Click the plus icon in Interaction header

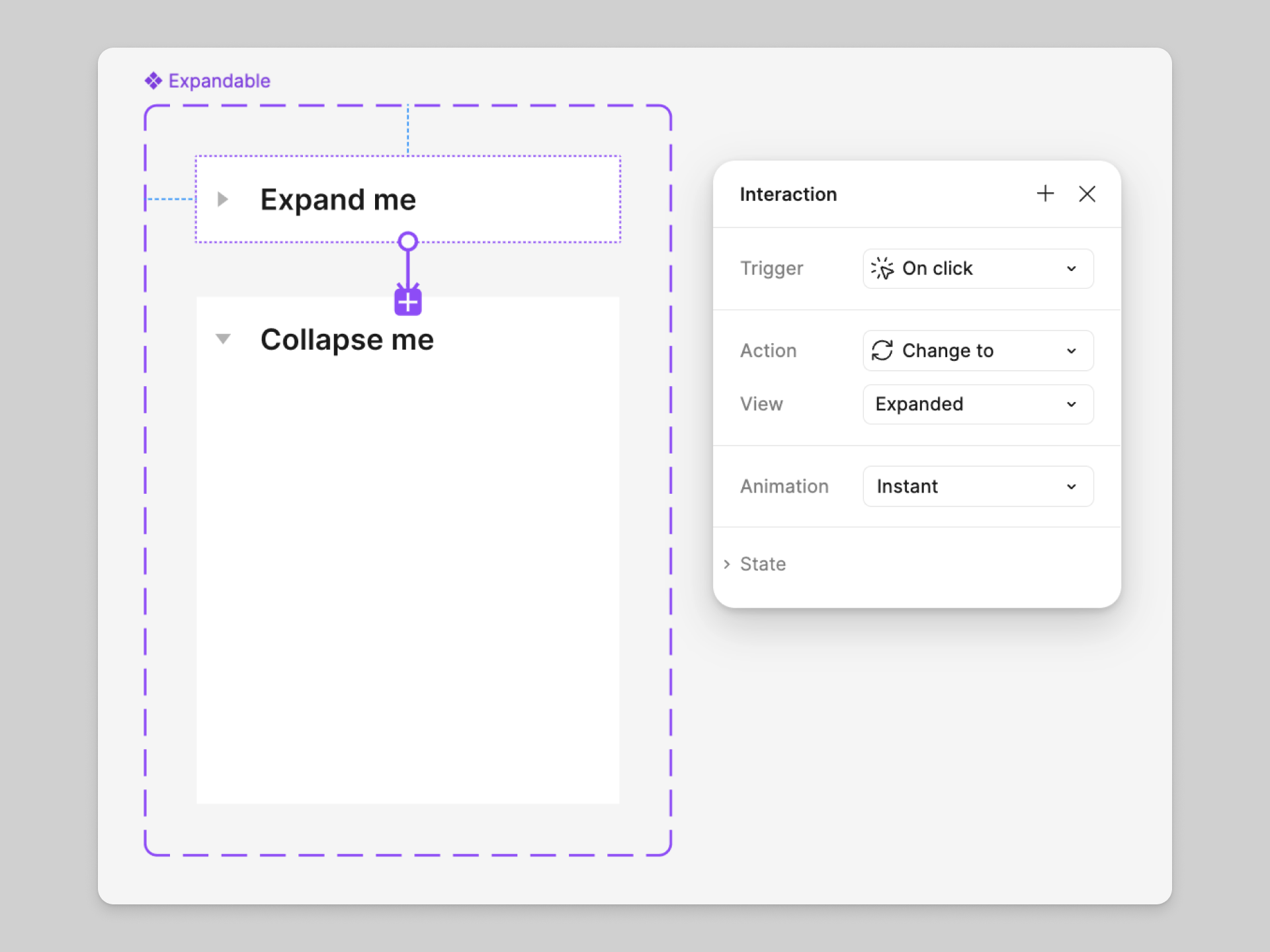pyautogui.click(x=1045, y=194)
